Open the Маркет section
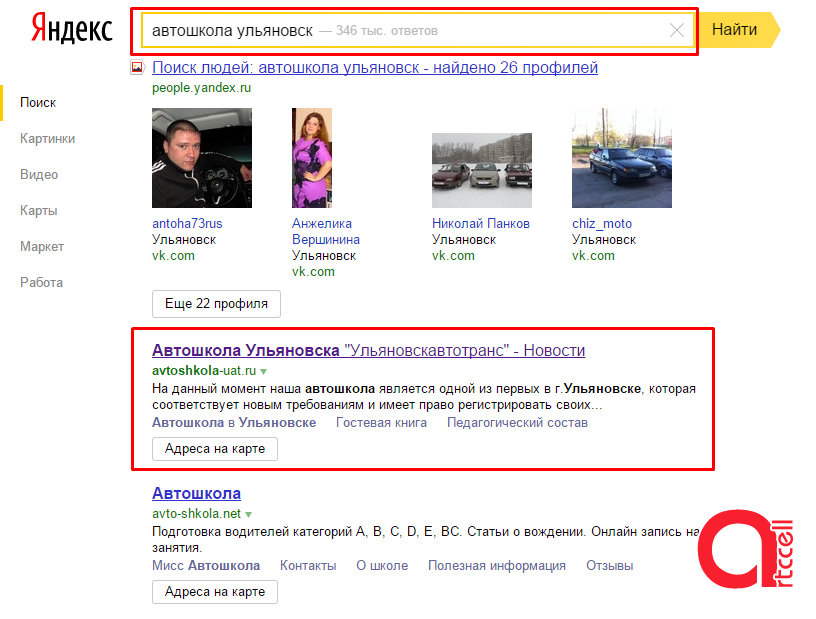Screen dimensions: 816x619 coord(42,246)
